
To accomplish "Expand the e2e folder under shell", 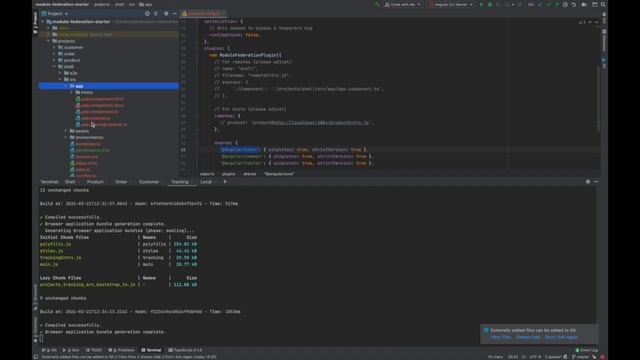I will 60,73.
